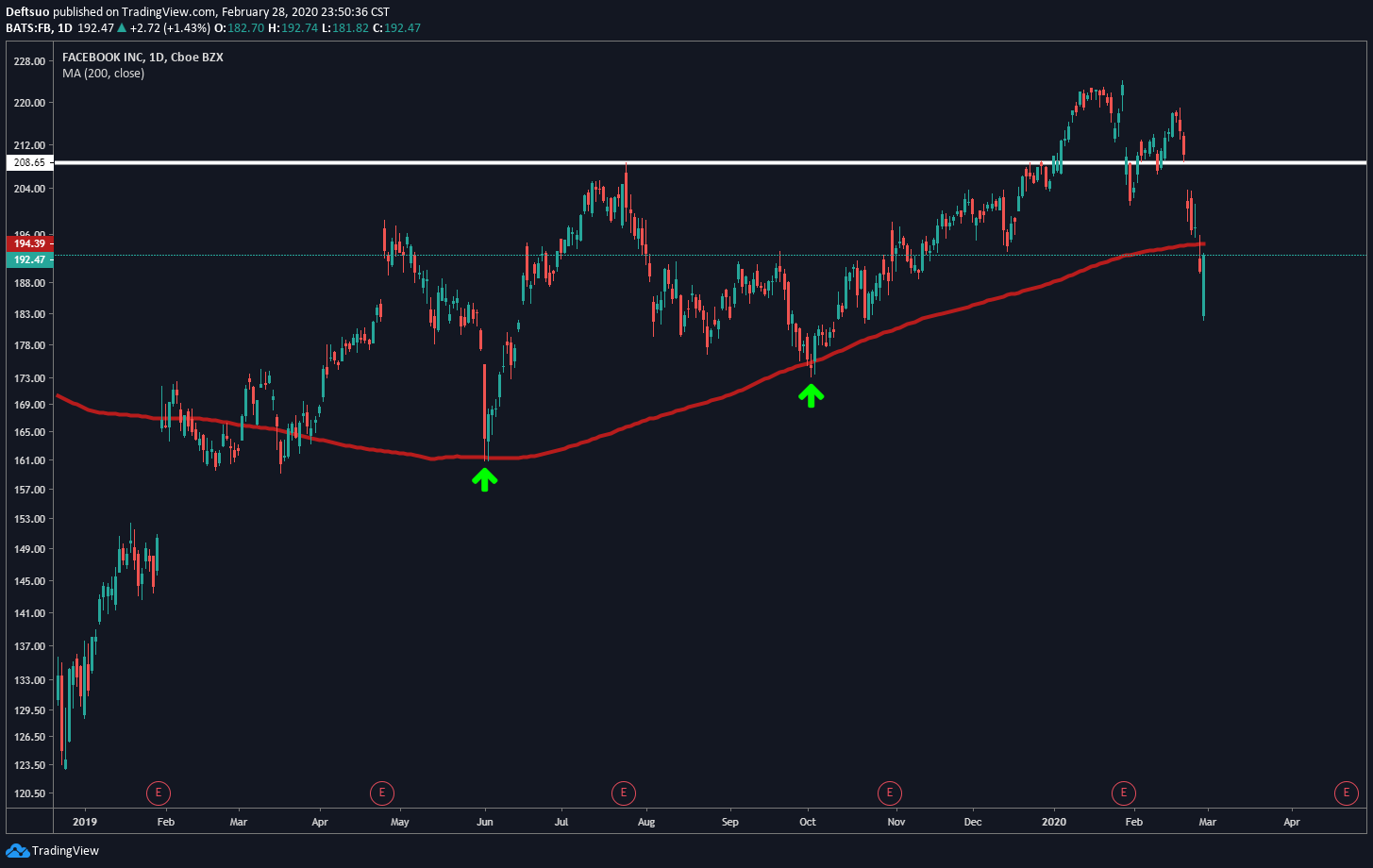Click the Aug label on time axis
The height and width of the screenshot is (868, 1373).
pyautogui.click(x=646, y=823)
